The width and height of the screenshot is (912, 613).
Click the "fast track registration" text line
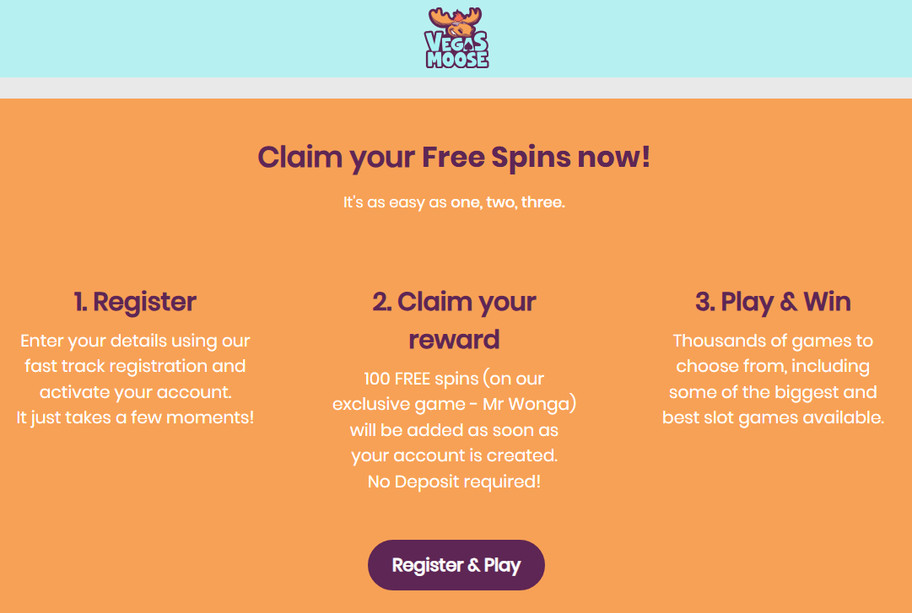(135, 366)
